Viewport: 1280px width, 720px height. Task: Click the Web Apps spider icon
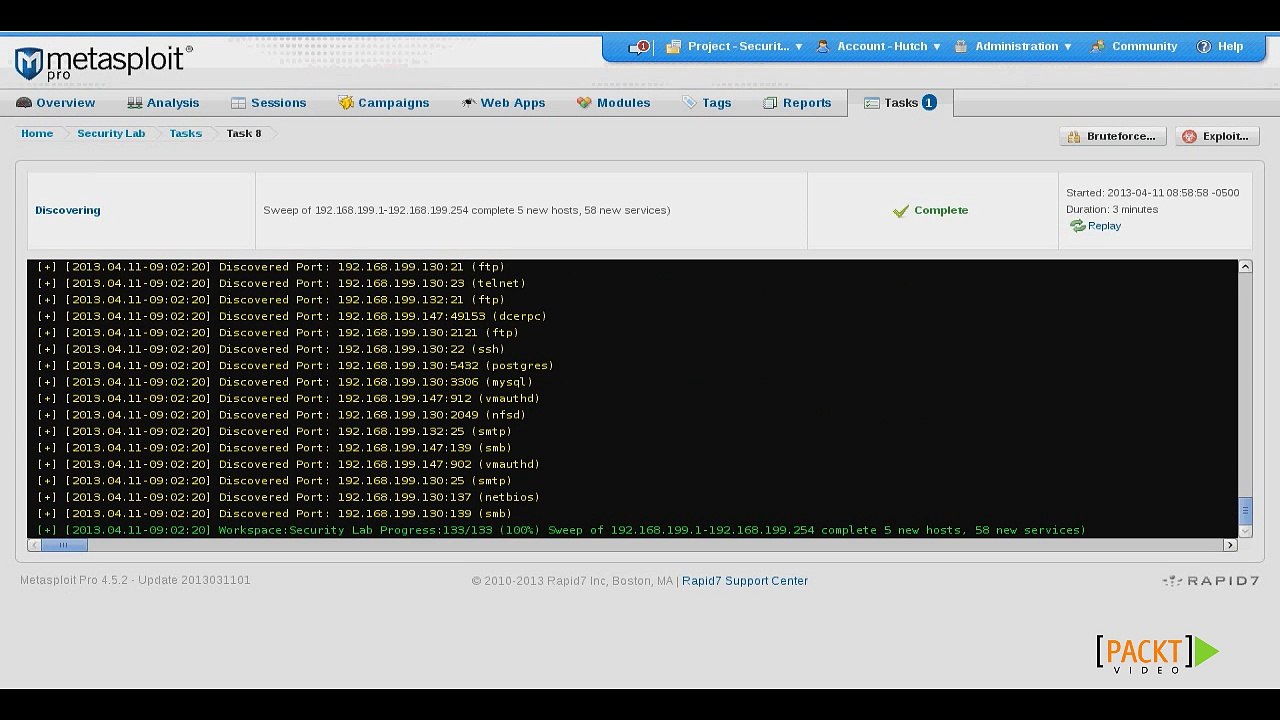(468, 103)
